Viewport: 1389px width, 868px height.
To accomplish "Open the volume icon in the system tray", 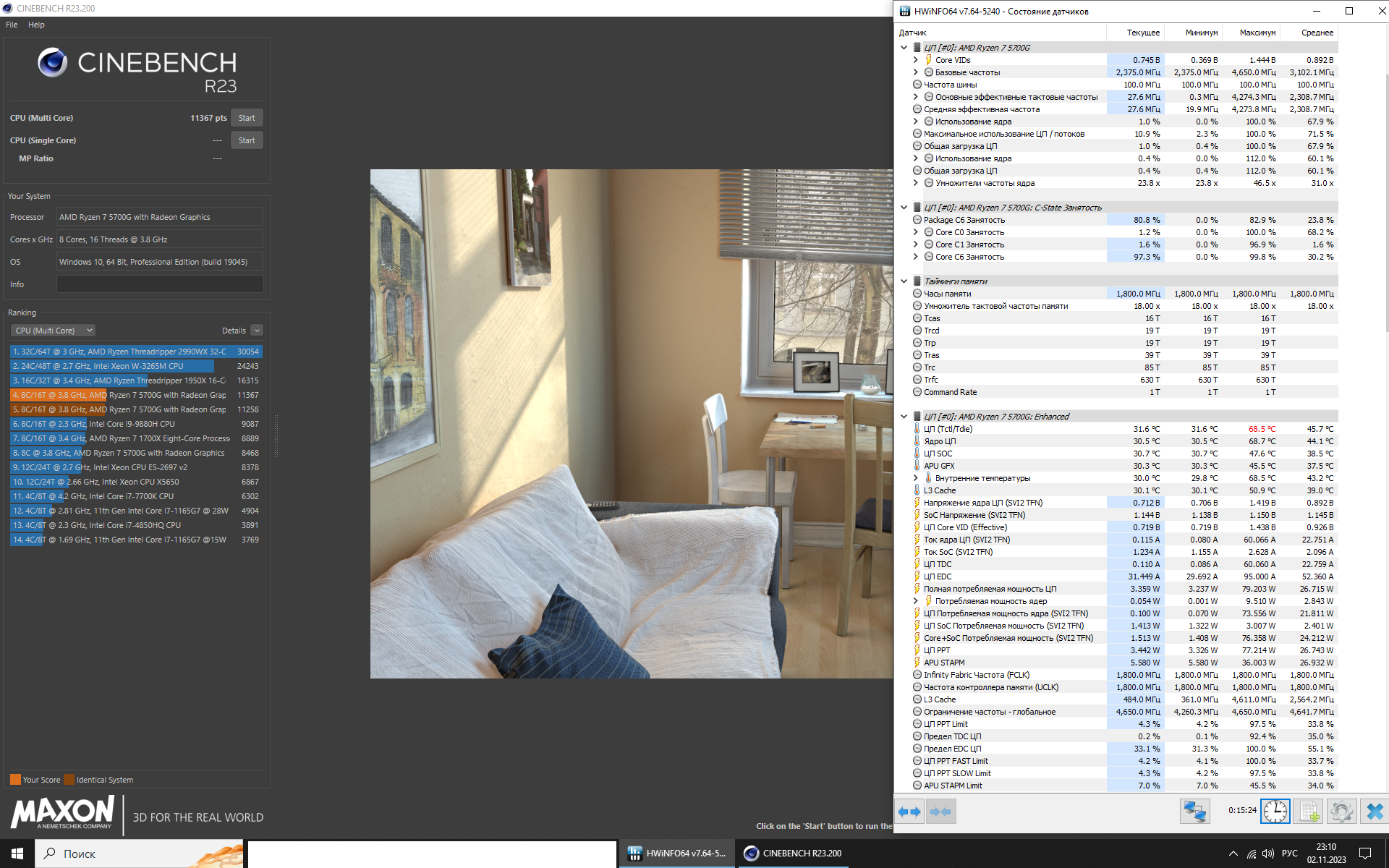I will point(1267,854).
